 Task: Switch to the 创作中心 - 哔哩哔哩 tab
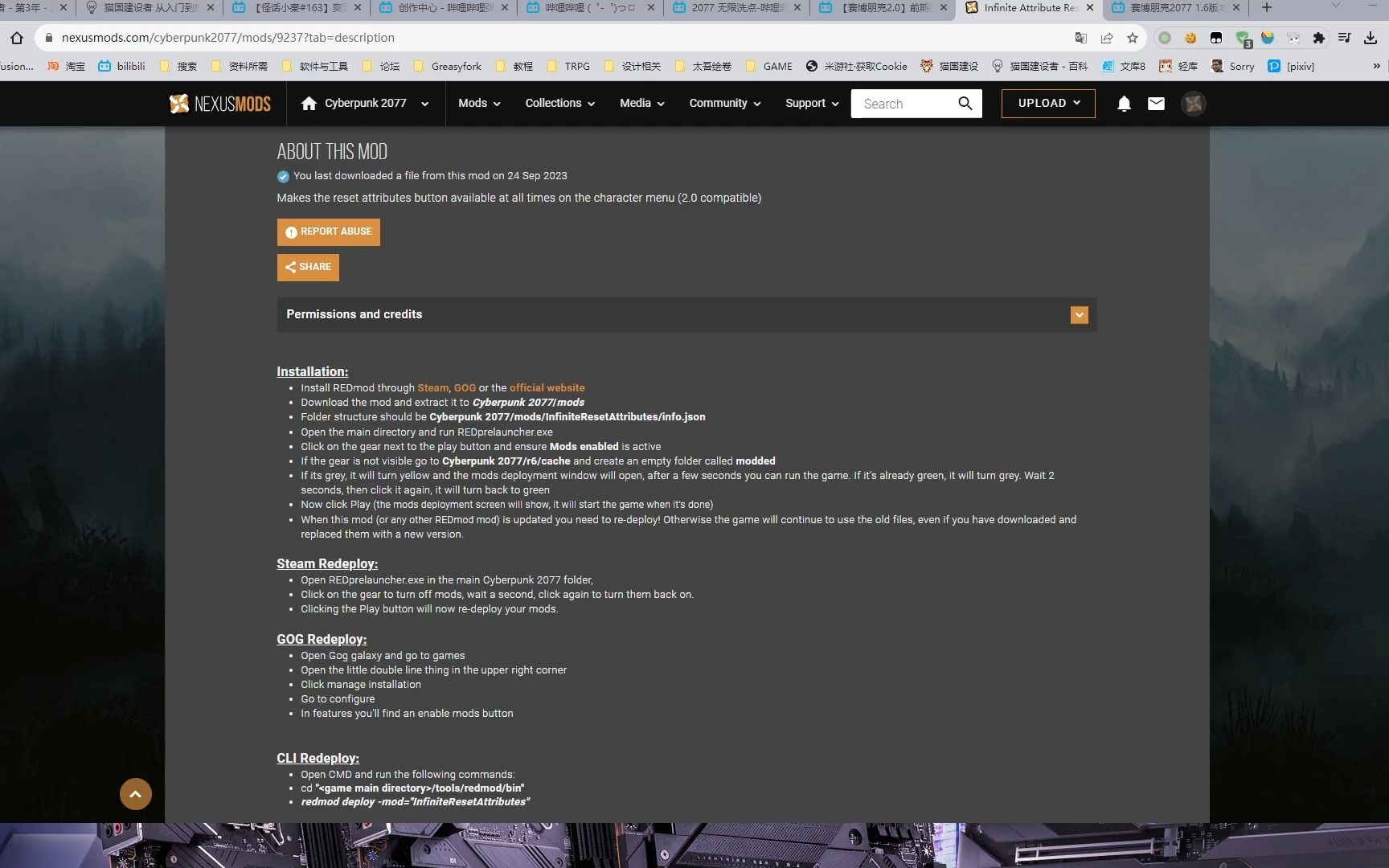[x=444, y=8]
